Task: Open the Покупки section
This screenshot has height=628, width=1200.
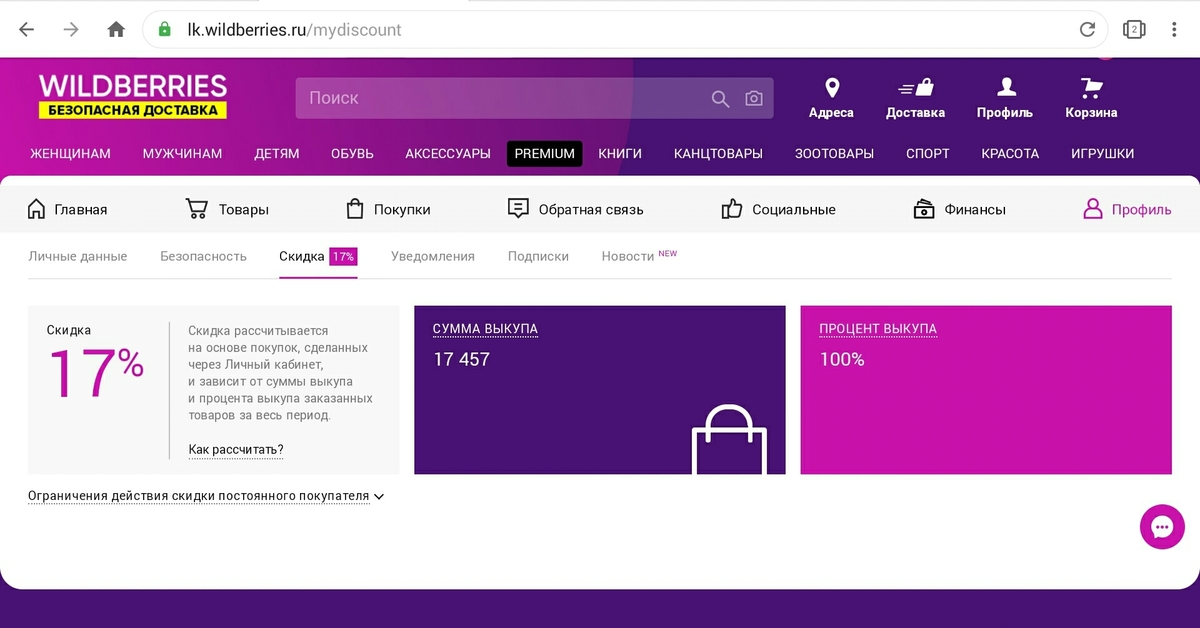Action: pyautogui.click(x=388, y=209)
